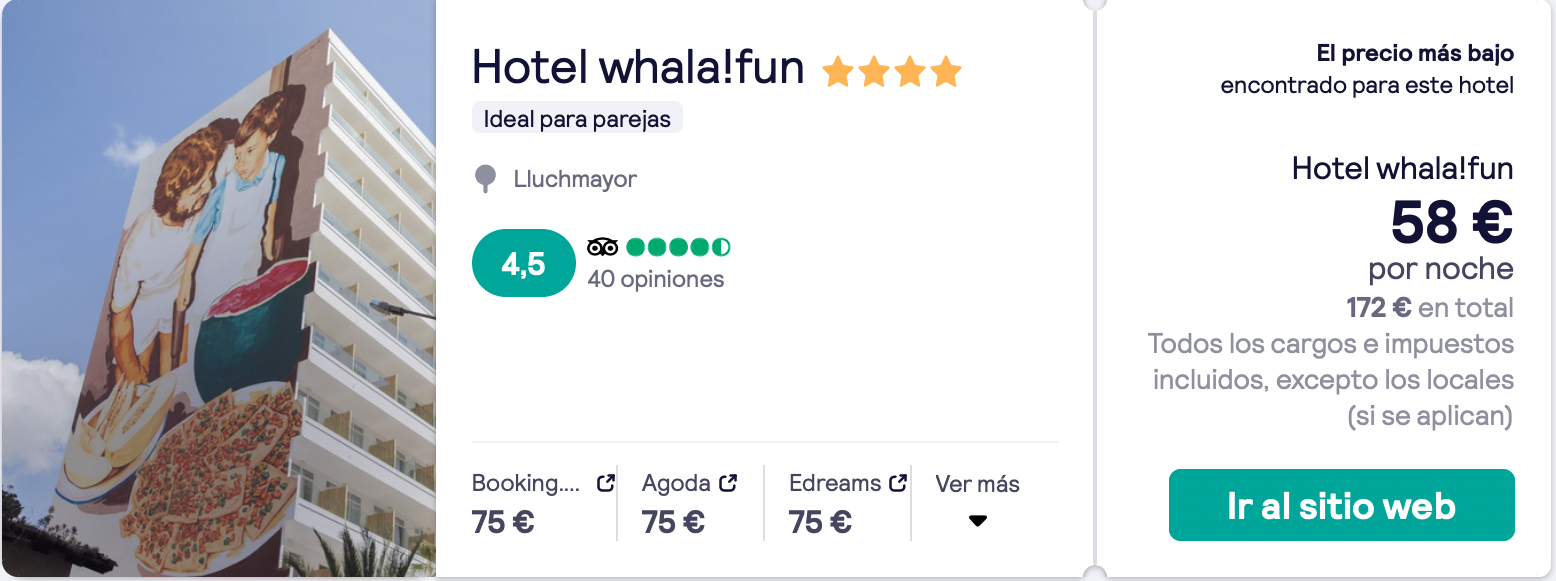Click the Lluchmayor location text
This screenshot has height=581, width=1556.
pyautogui.click(x=575, y=180)
